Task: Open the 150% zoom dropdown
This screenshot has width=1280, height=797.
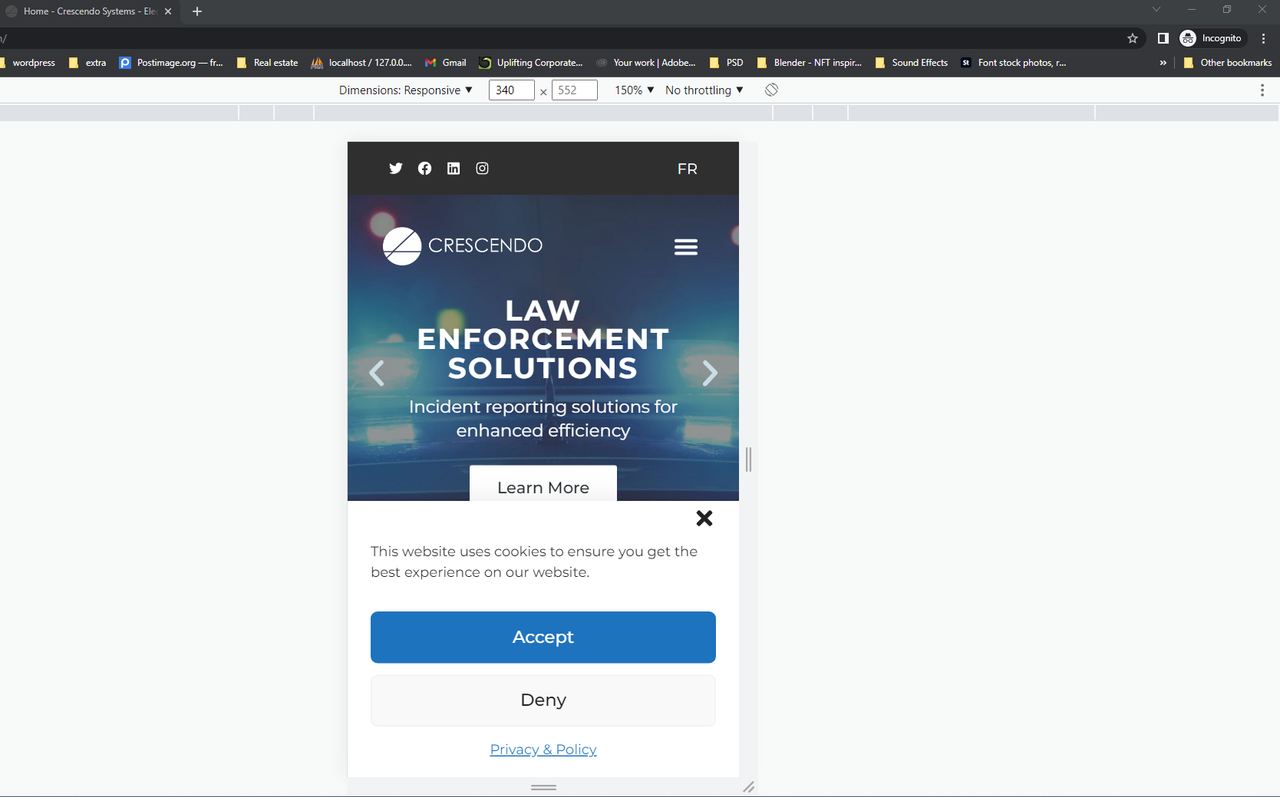Action: [635, 90]
